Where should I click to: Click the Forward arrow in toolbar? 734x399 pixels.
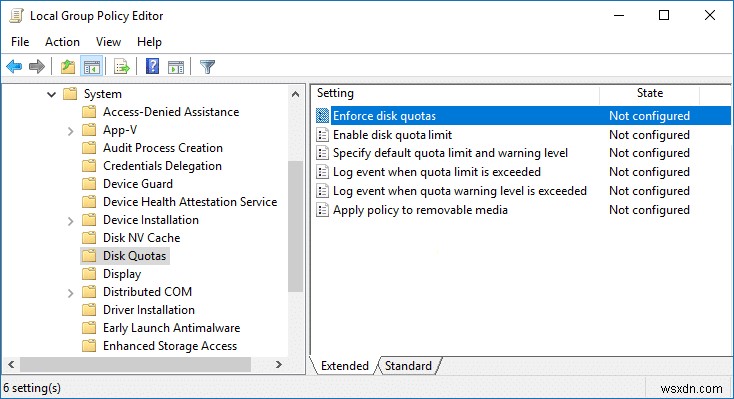point(37,67)
